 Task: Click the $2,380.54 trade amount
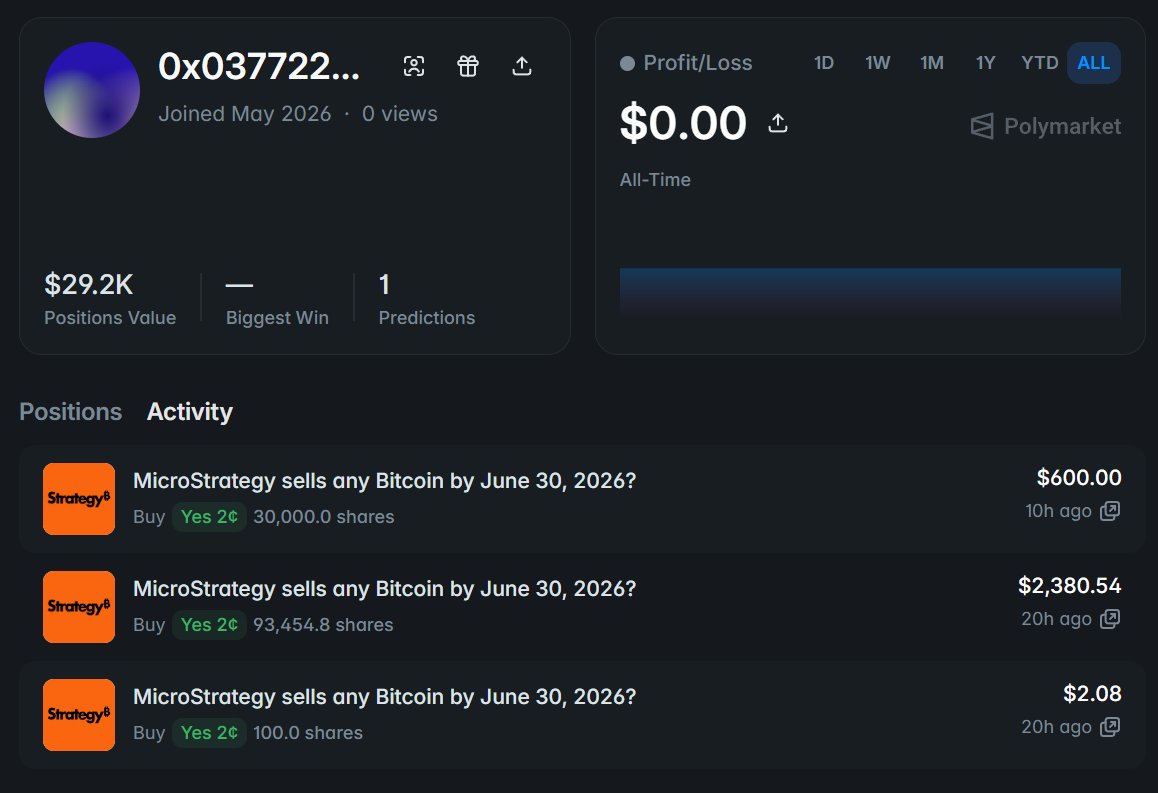tap(1069, 586)
